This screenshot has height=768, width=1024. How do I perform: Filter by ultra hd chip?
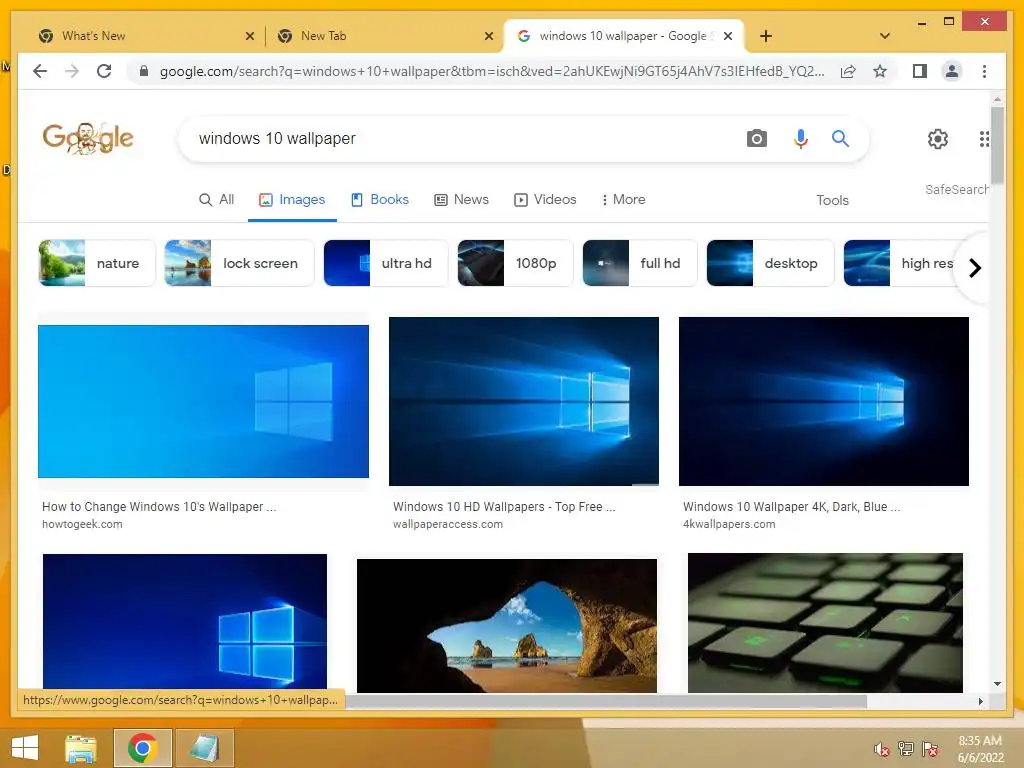pyautogui.click(x=386, y=263)
